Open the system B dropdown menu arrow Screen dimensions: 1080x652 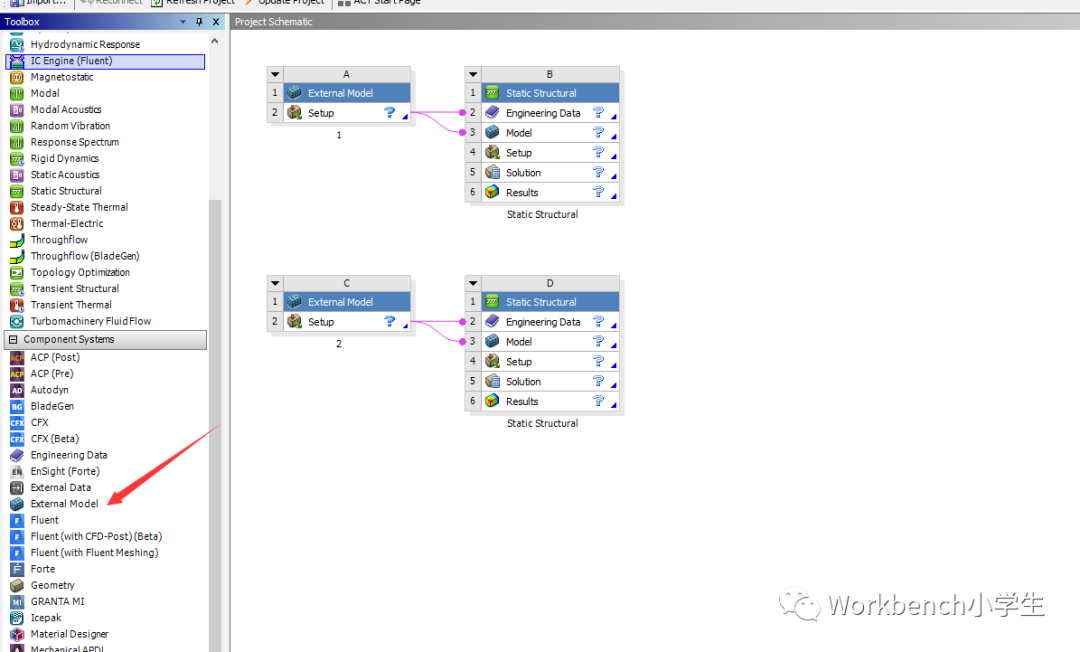(x=472, y=74)
